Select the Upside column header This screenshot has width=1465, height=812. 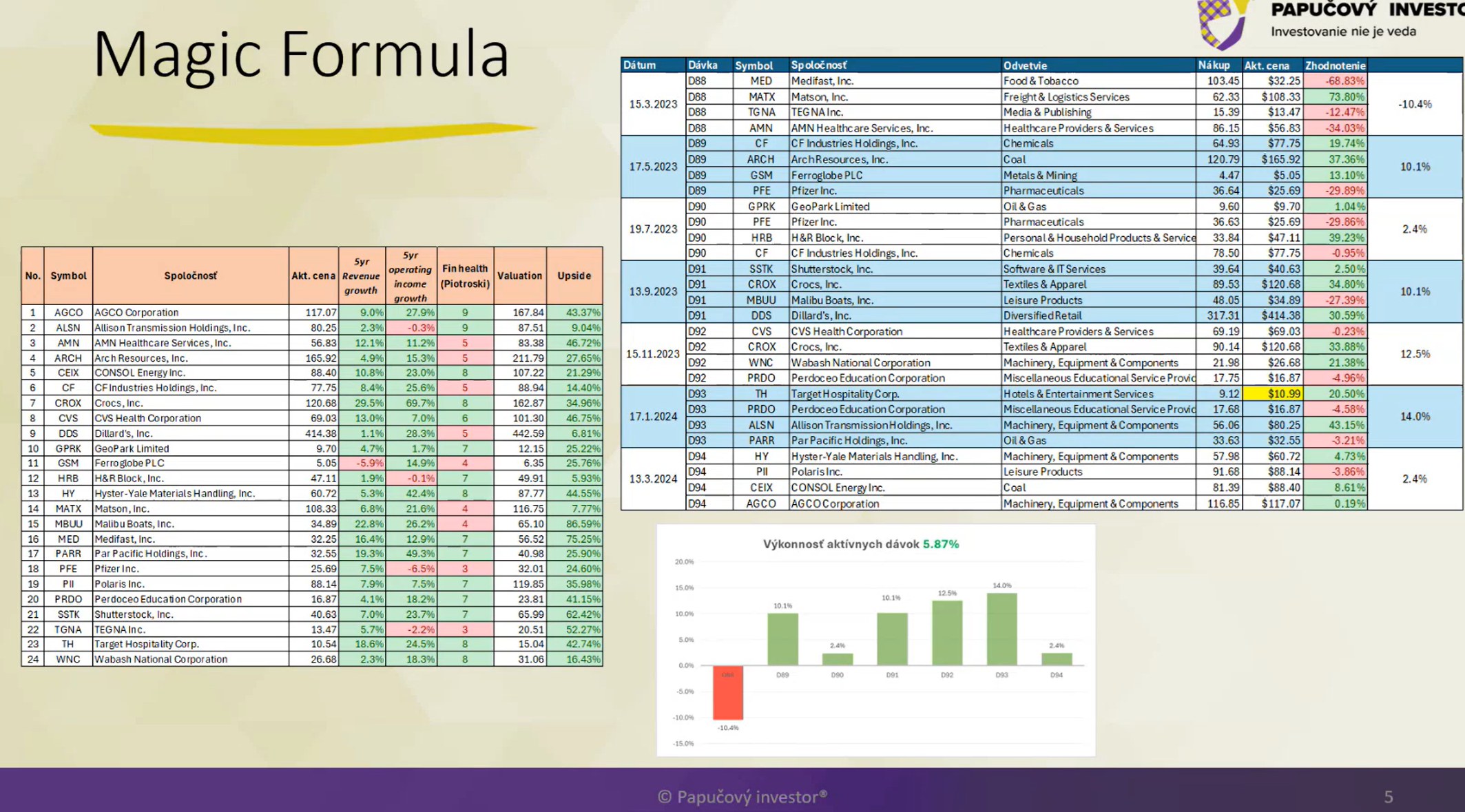coord(574,275)
